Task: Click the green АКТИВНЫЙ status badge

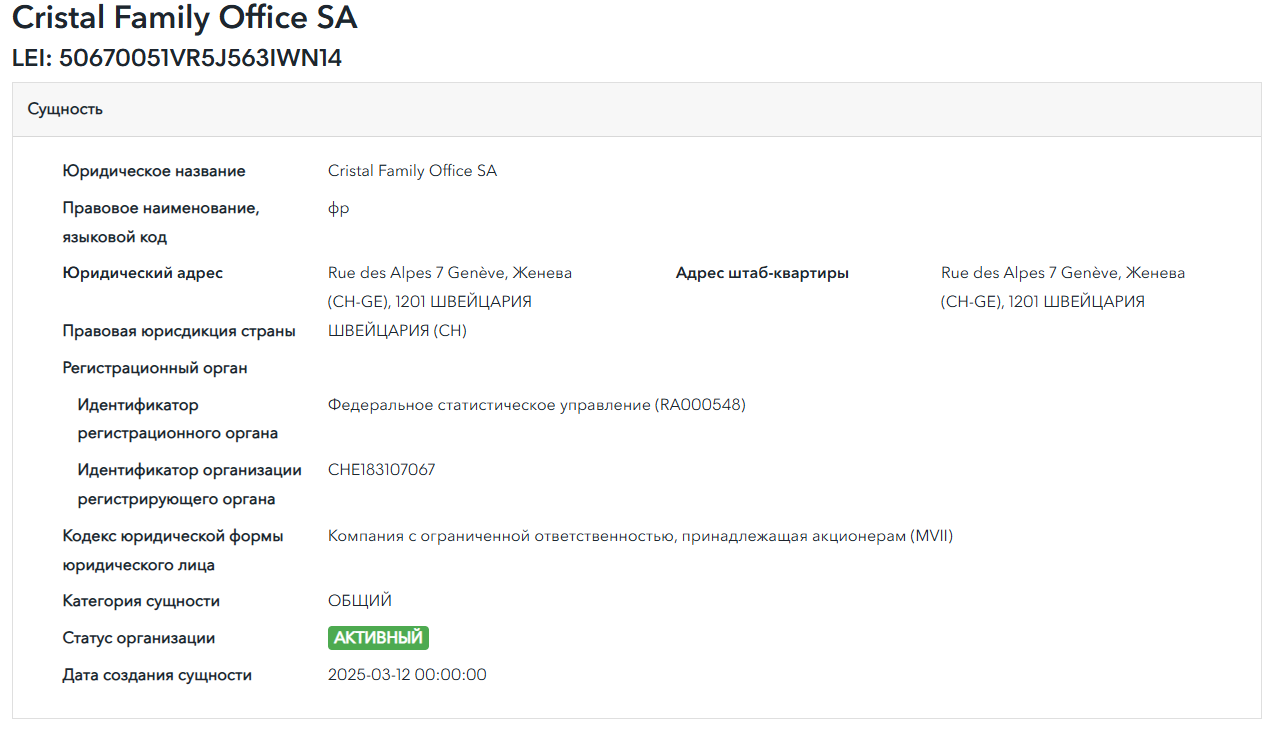Action: pos(378,638)
